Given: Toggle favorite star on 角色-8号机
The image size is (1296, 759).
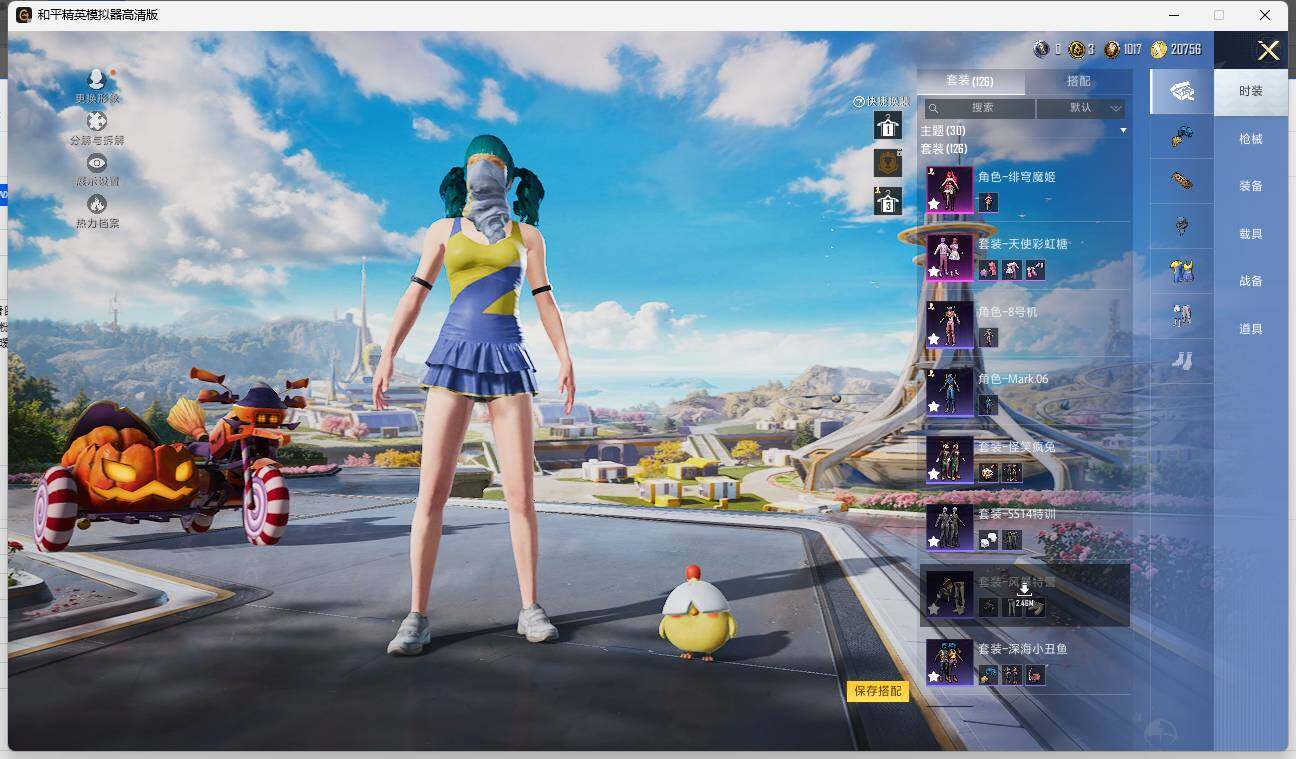Looking at the screenshot, I should 934,339.
